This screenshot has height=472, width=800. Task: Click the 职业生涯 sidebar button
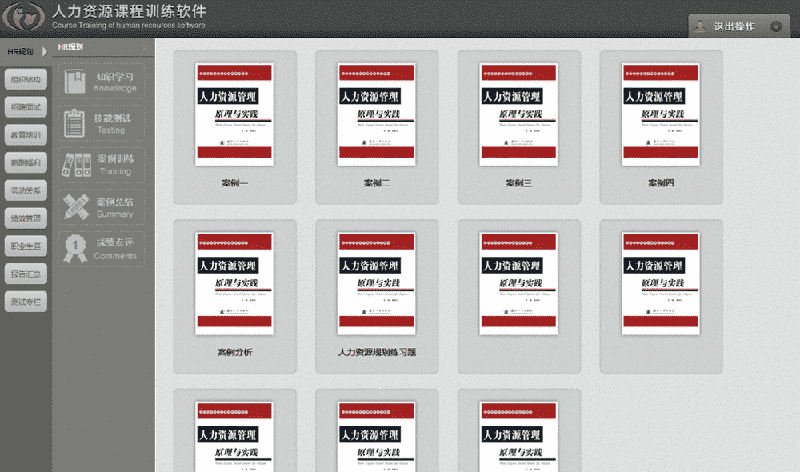(26, 246)
